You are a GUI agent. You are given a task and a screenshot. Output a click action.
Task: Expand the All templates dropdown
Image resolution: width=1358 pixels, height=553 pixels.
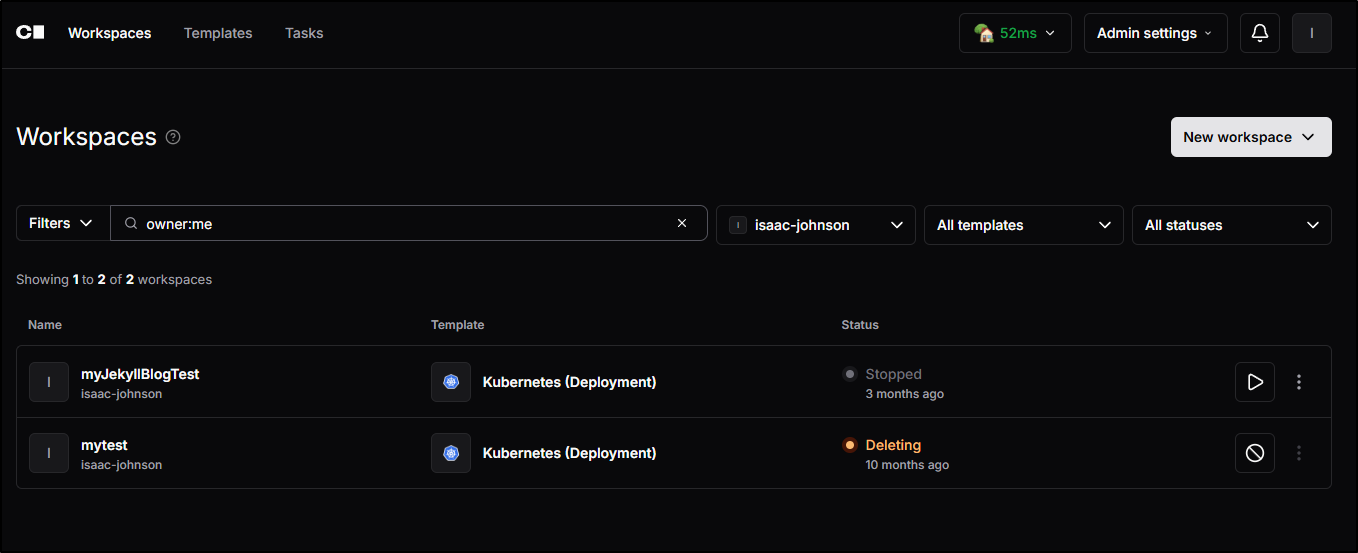1023,225
